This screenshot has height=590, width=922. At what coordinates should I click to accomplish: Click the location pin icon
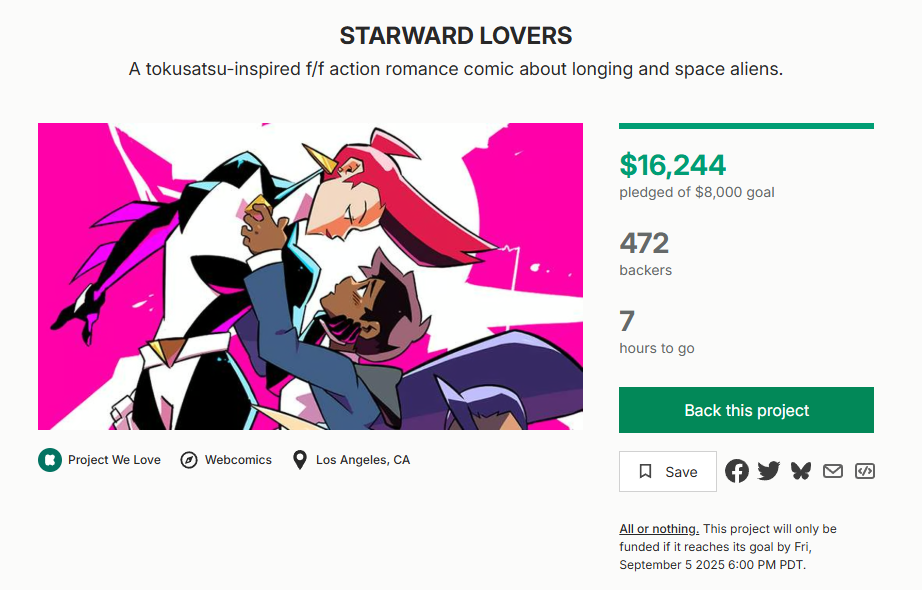click(299, 460)
